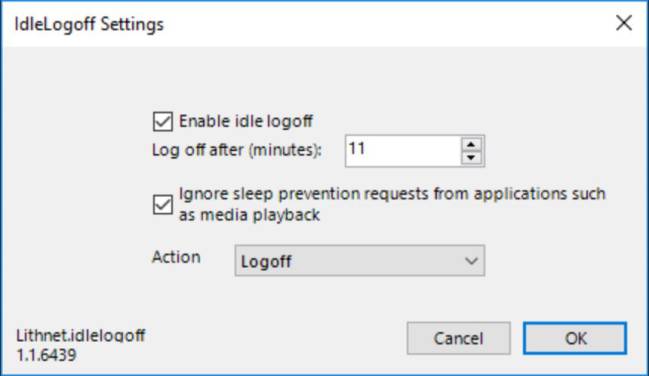Toggle the Enable idle logoff checkbox

[x=163, y=122]
